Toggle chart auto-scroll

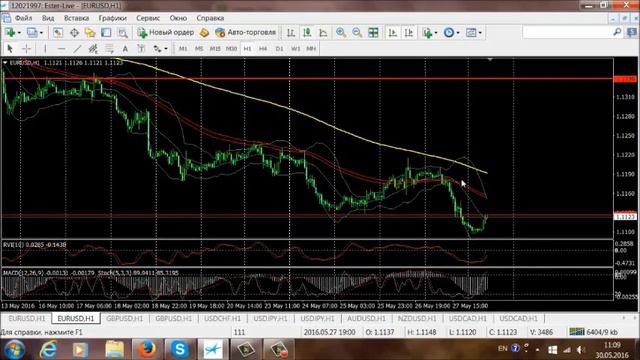coord(392,33)
